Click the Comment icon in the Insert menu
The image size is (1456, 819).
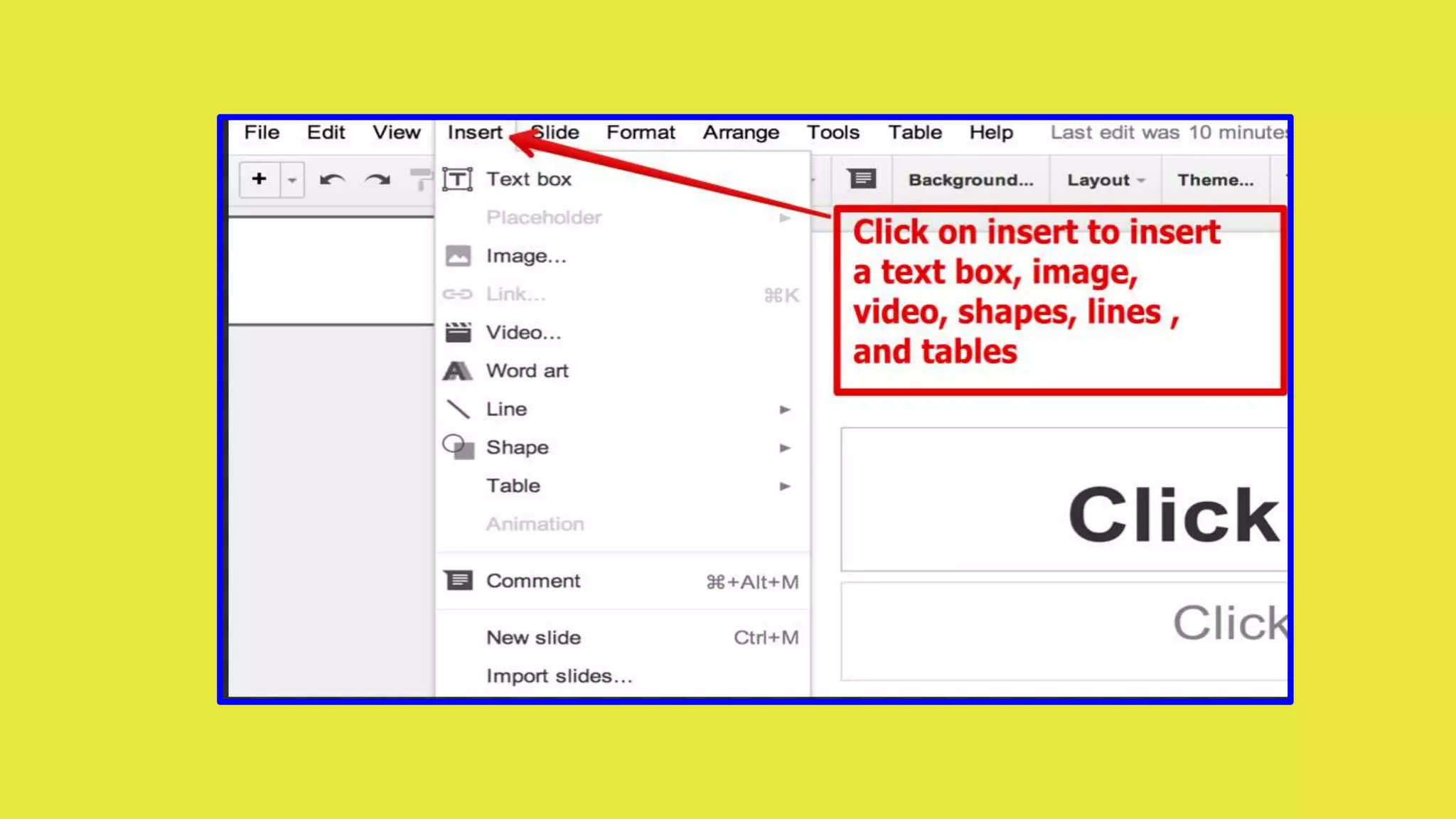pos(459,580)
